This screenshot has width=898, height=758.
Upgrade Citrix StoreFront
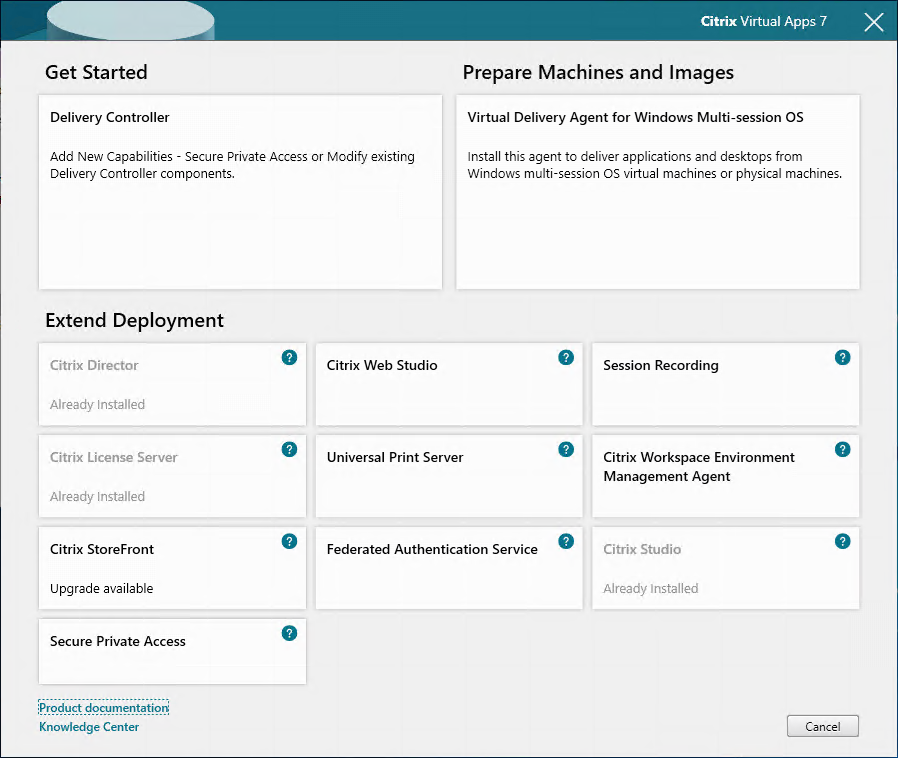coord(172,568)
